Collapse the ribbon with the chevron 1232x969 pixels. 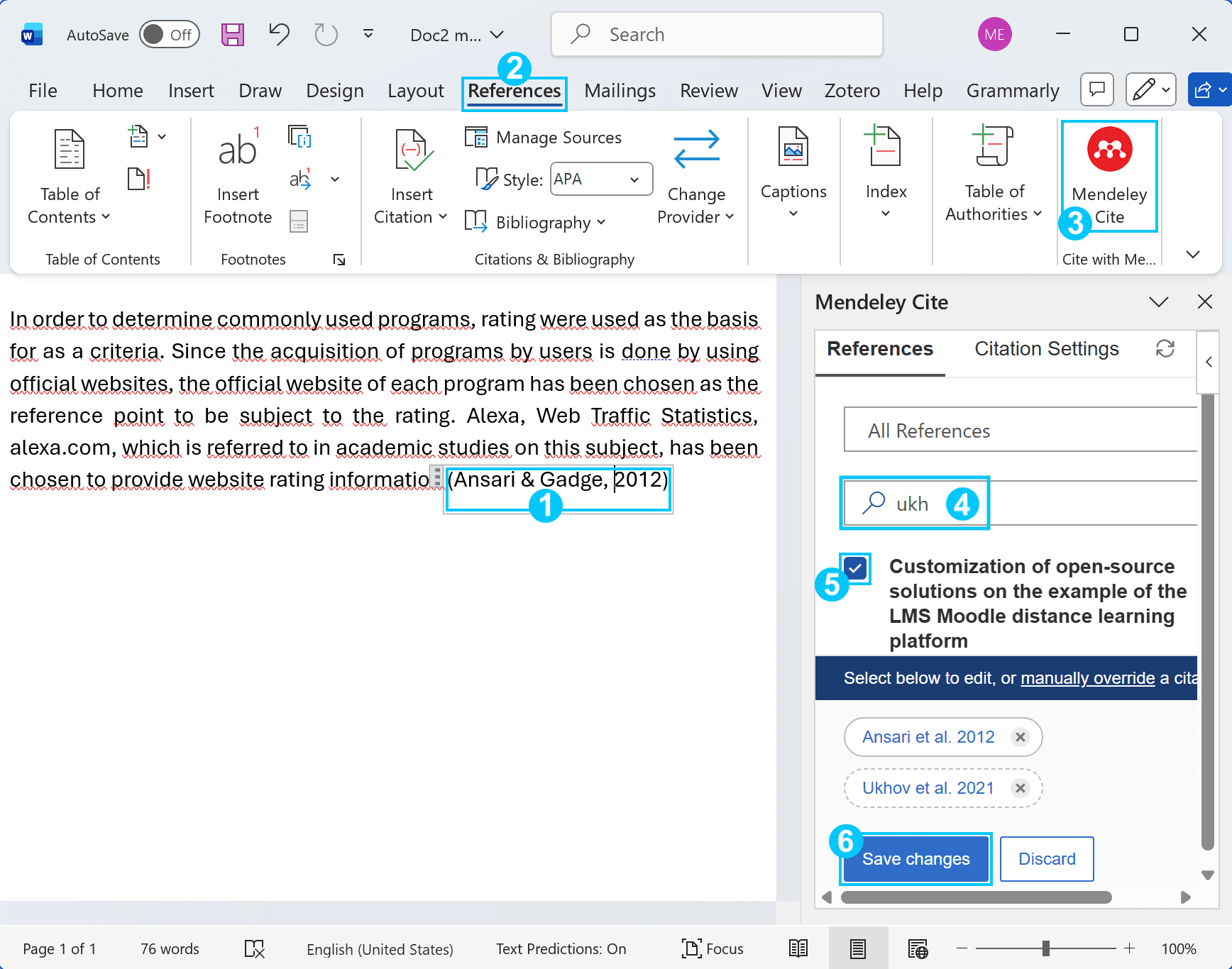point(1193,254)
